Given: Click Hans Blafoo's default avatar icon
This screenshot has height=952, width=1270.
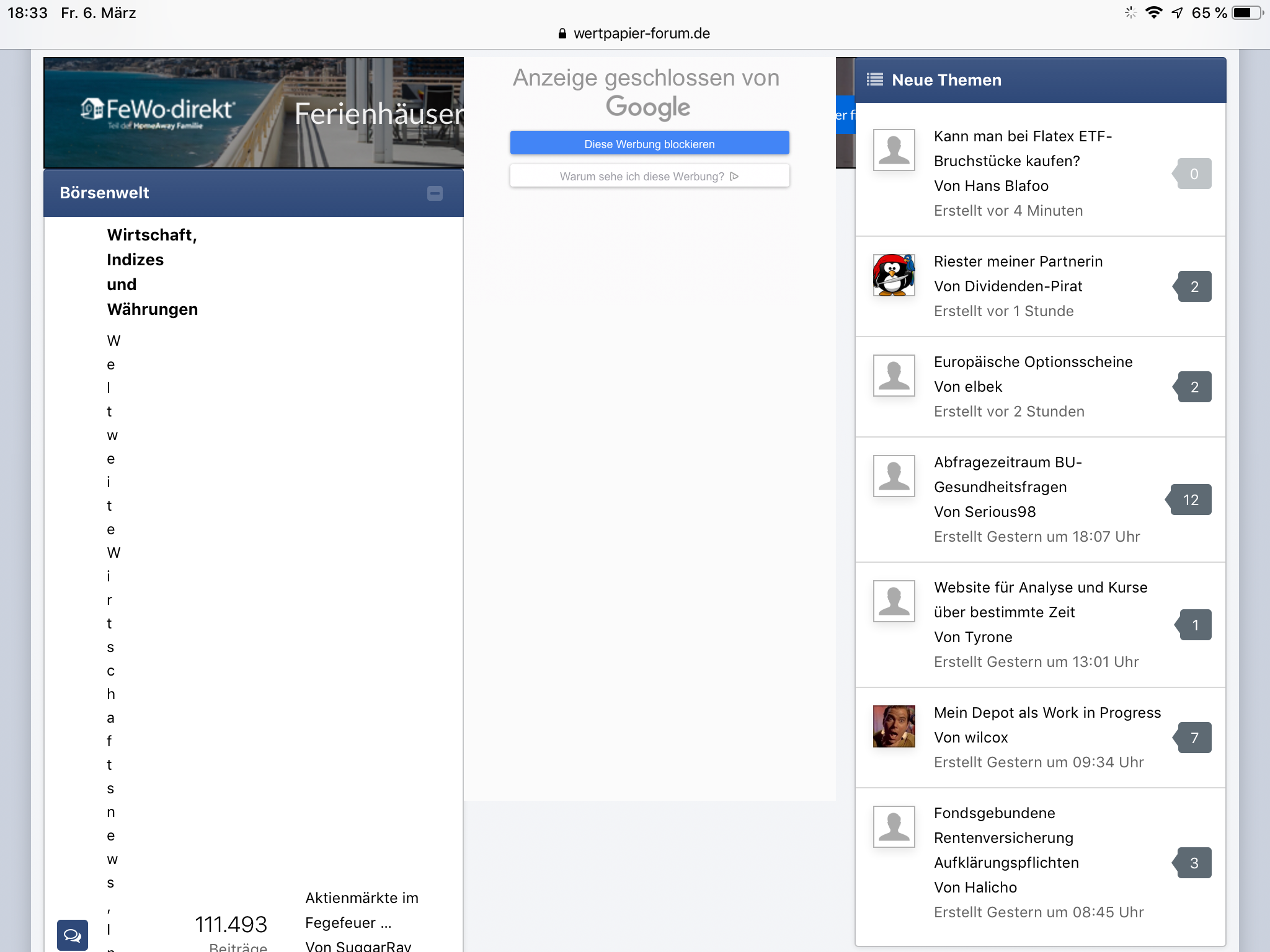Looking at the screenshot, I should [894, 150].
